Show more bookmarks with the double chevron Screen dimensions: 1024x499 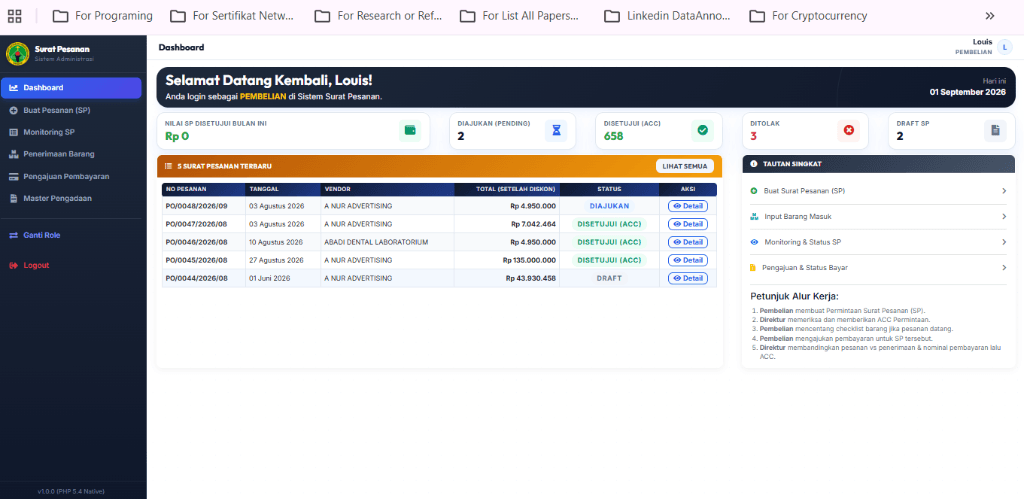[x=990, y=16]
